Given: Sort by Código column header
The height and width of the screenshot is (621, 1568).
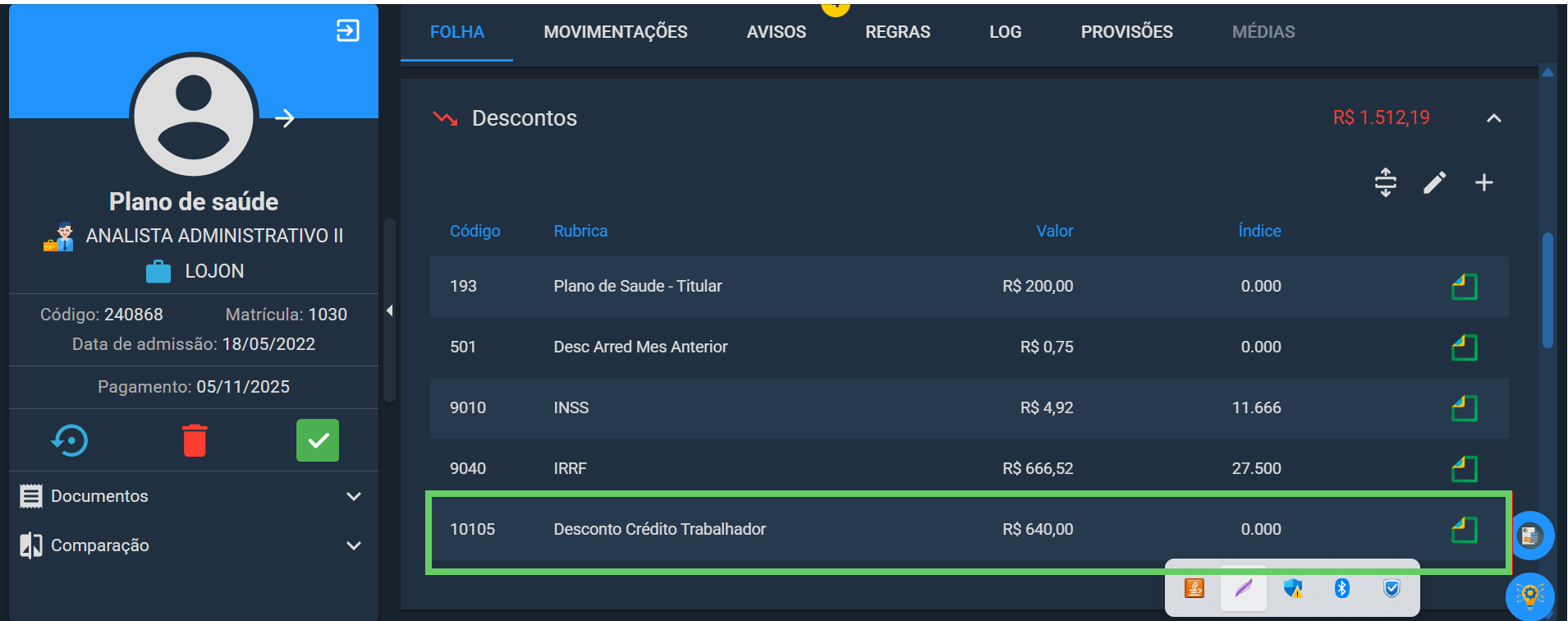Looking at the screenshot, I should (475, 231).
